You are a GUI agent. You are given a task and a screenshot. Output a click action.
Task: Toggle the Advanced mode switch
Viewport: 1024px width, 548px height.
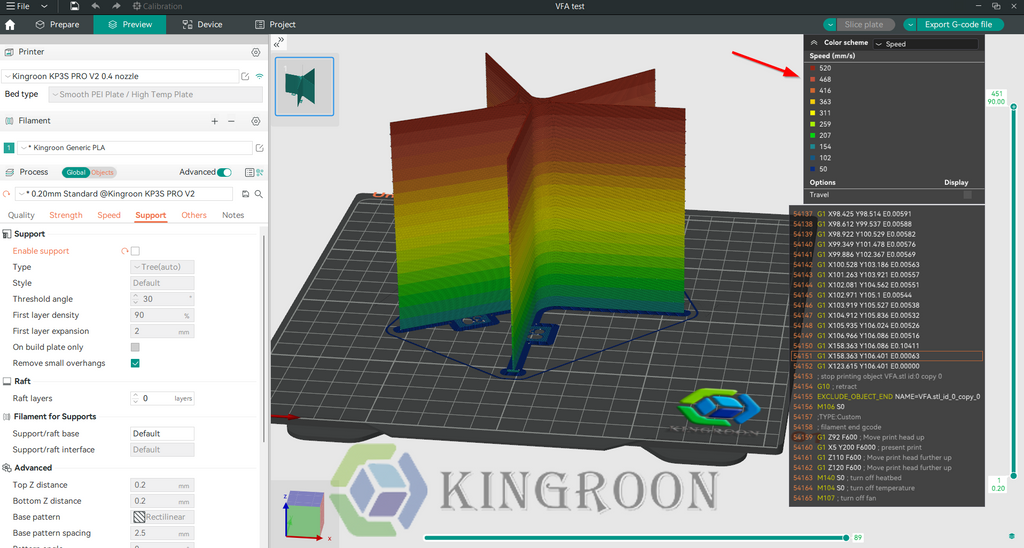coord(225,172)
